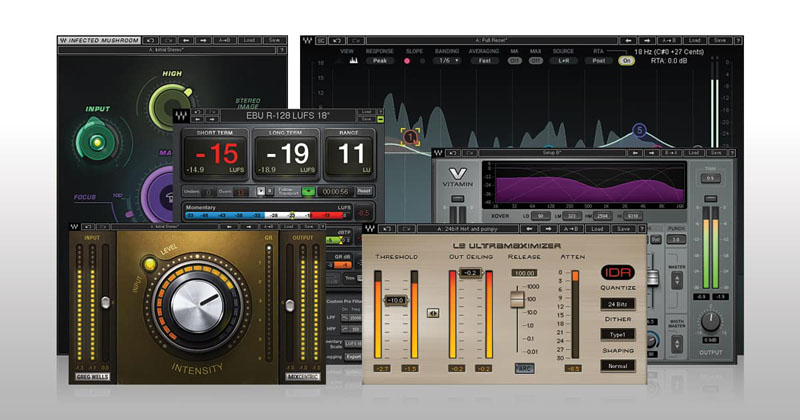Click Save in the EQ plugin toolbar

pyautogui.click(x=720, y=40)
